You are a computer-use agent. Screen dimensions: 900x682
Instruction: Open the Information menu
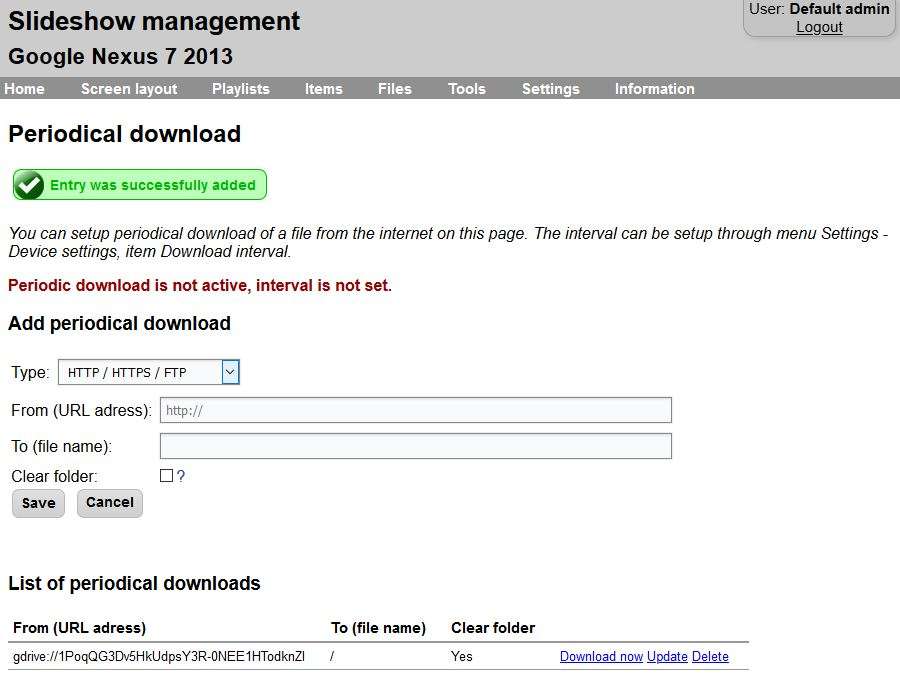[x=655, y=89]
